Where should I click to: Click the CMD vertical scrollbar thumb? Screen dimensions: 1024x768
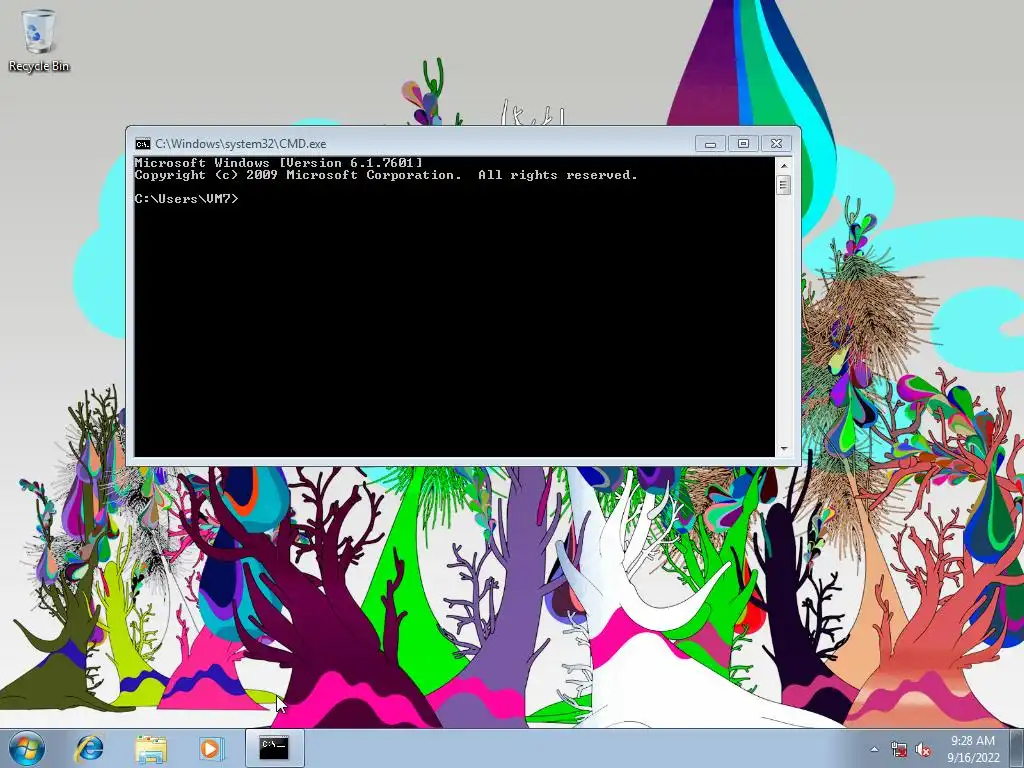click(784, 185)
